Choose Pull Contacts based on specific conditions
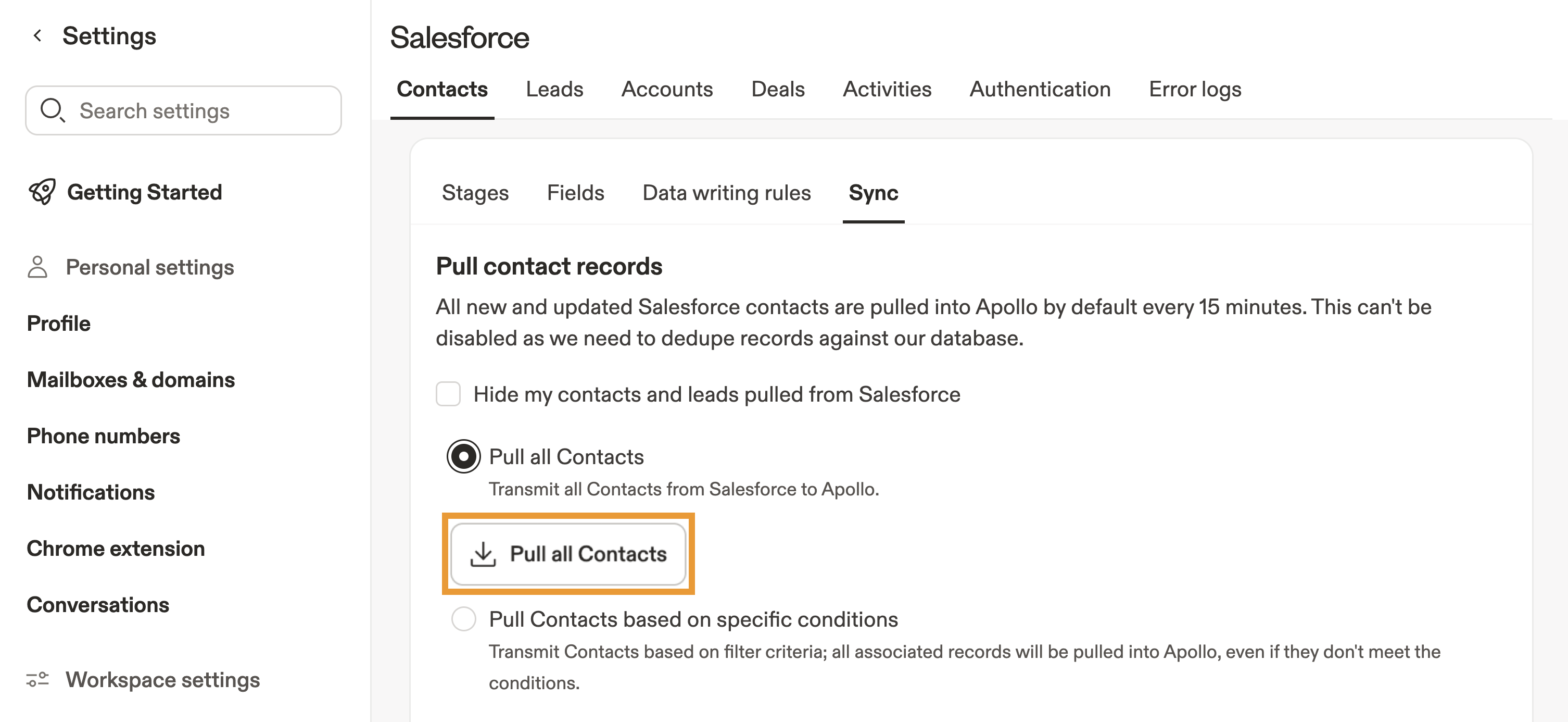Screen dimensions: 1568x722 click(463, 619)
